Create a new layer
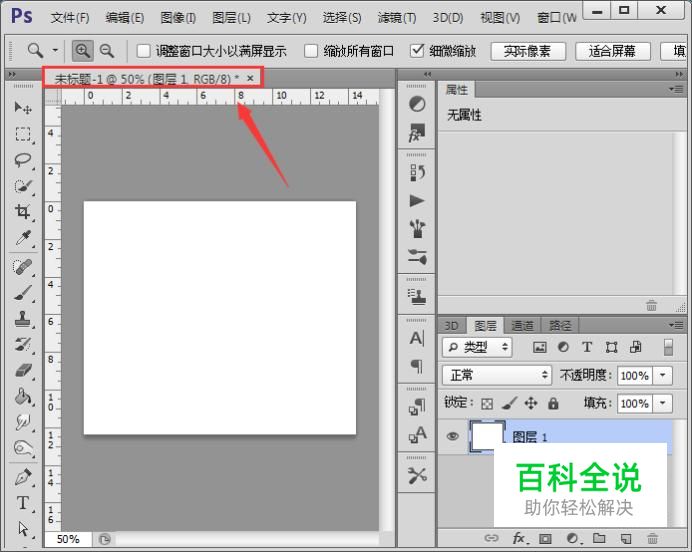692x552 pixels. tap(626, 538)
